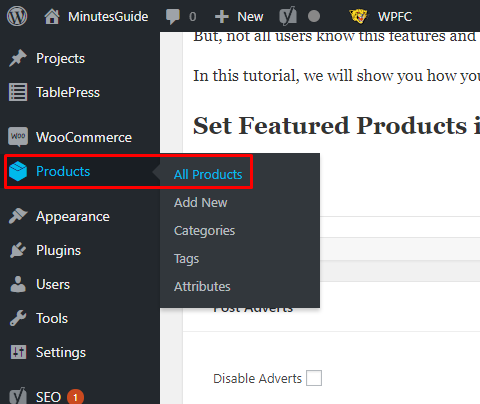
Task: Choose All Products from the submenu
Action: point(208,174)
